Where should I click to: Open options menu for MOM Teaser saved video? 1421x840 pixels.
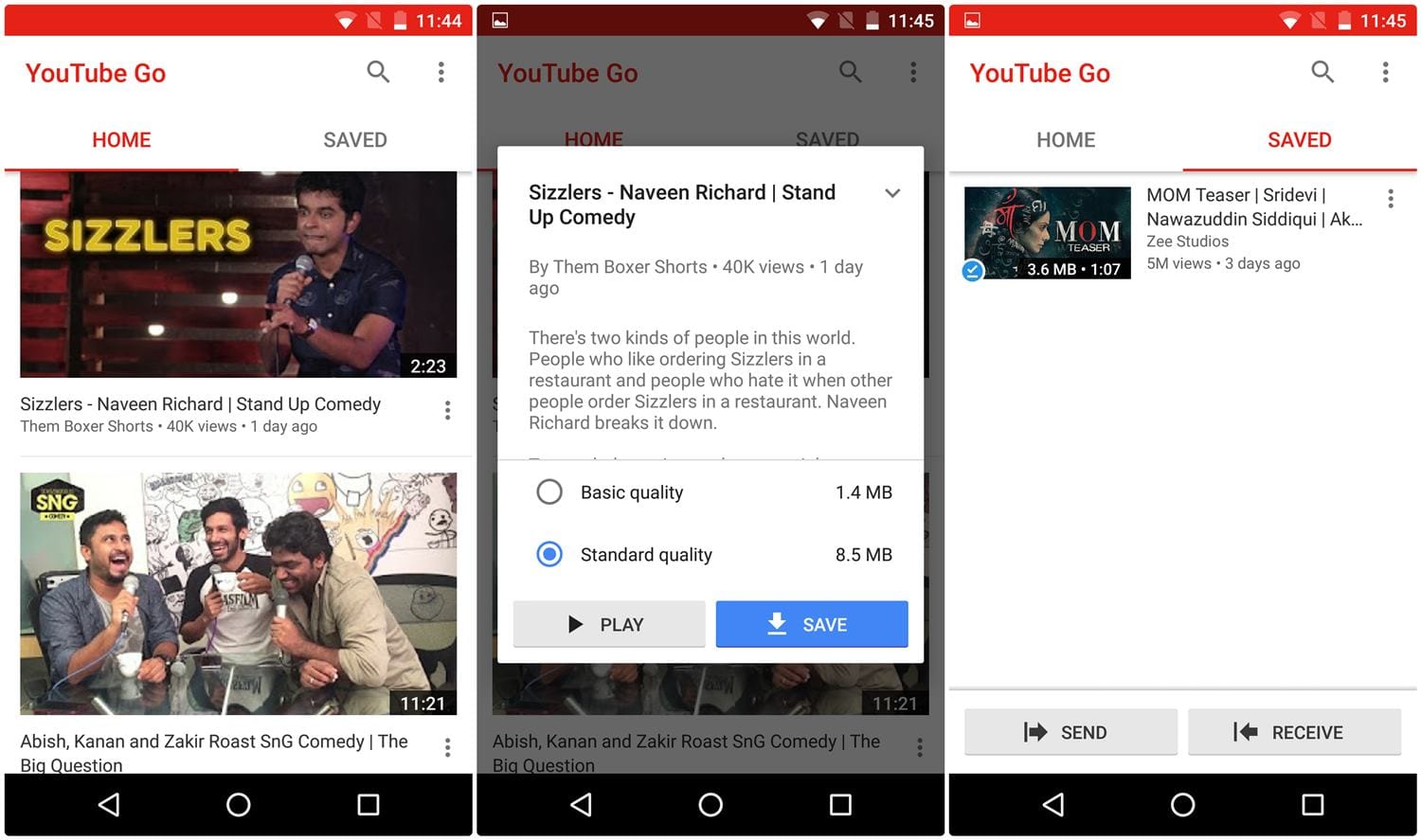tap(1390, 199)
